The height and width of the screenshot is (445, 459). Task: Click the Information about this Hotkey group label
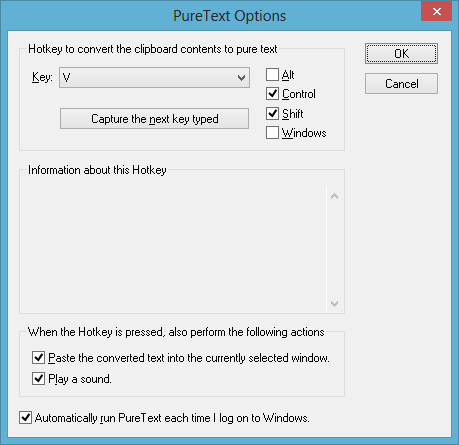[x=97, y=170]
